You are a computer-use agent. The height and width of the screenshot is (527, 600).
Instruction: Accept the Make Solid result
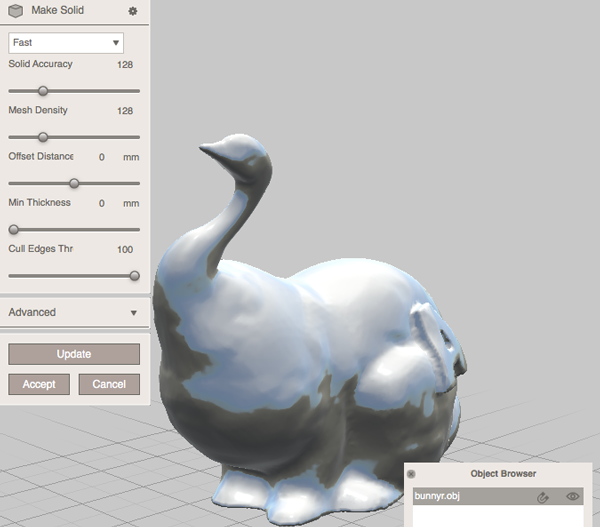point(39,384)
